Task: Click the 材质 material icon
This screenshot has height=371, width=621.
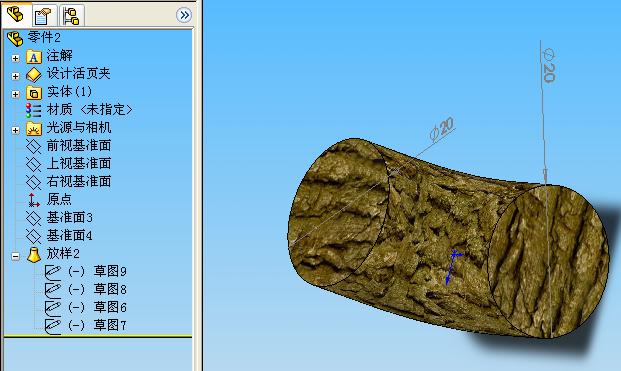Action: pyautogui.click(x=34, y=110)
